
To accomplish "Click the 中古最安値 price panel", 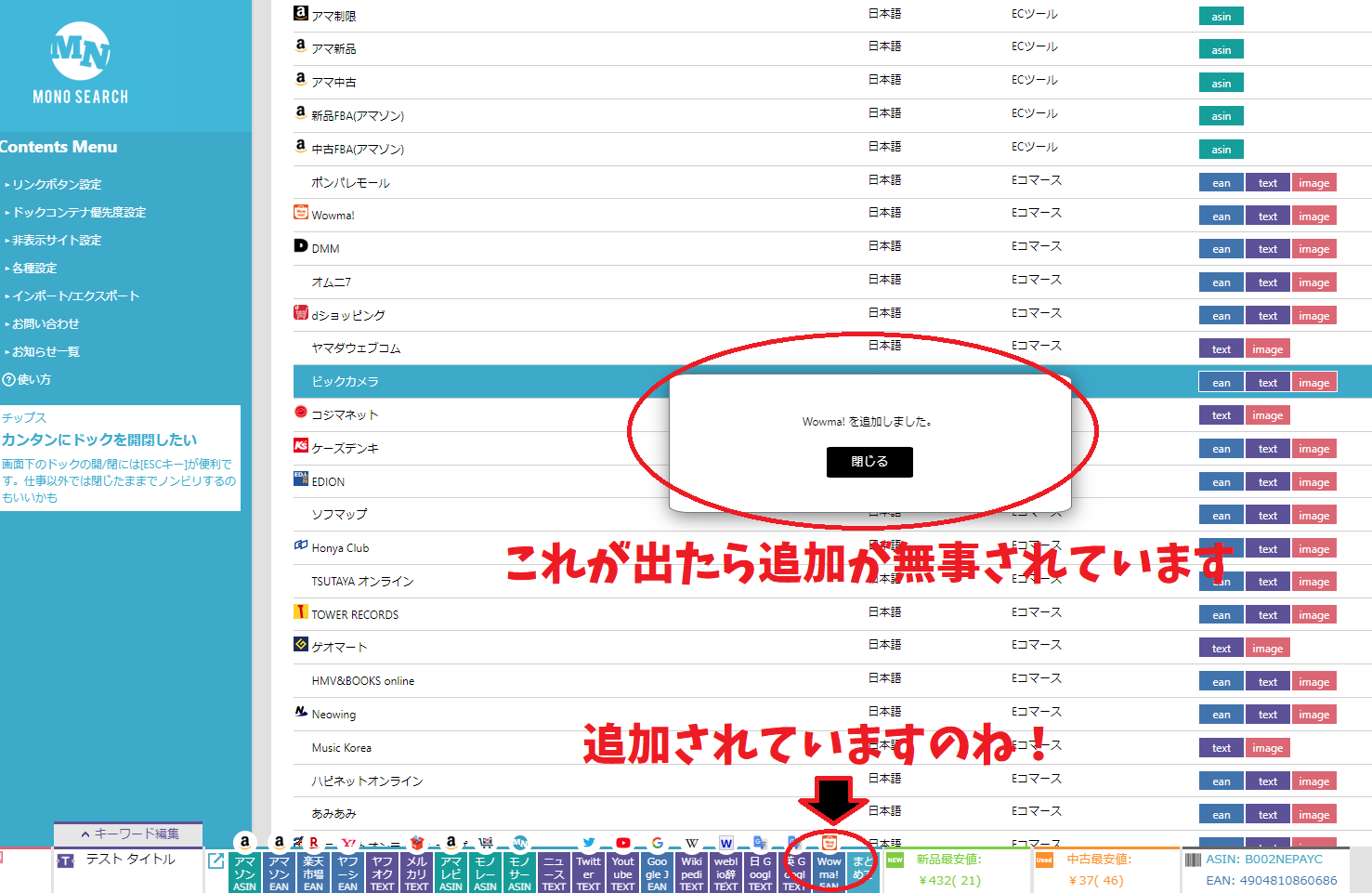I will point(1104,871).
